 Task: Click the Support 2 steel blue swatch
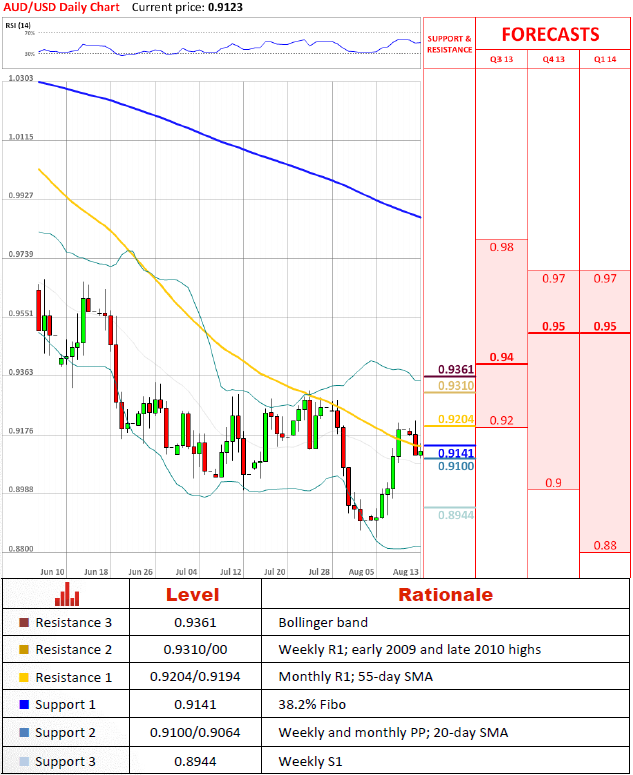(24, 732)
